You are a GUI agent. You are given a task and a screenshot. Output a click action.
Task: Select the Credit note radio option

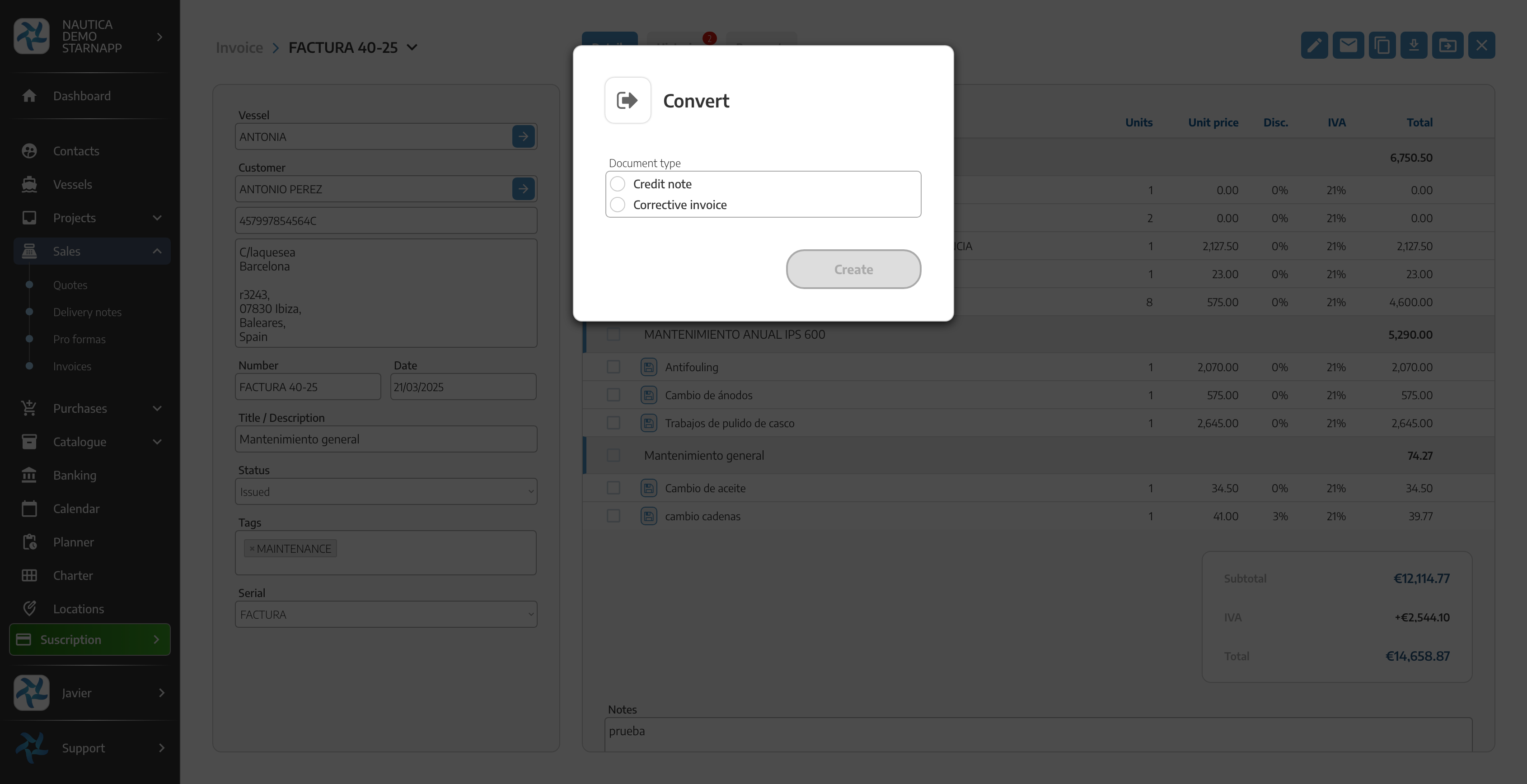point(617,184)
